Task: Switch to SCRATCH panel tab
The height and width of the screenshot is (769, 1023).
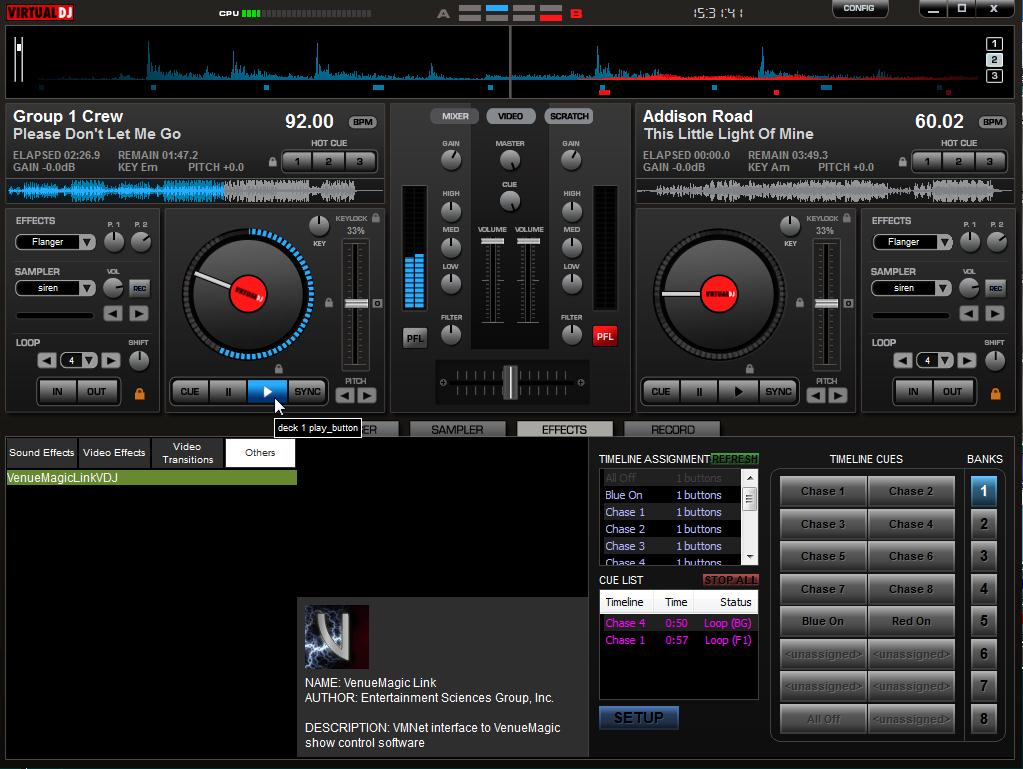Action: pyautogui.click(x=569, y=116)
